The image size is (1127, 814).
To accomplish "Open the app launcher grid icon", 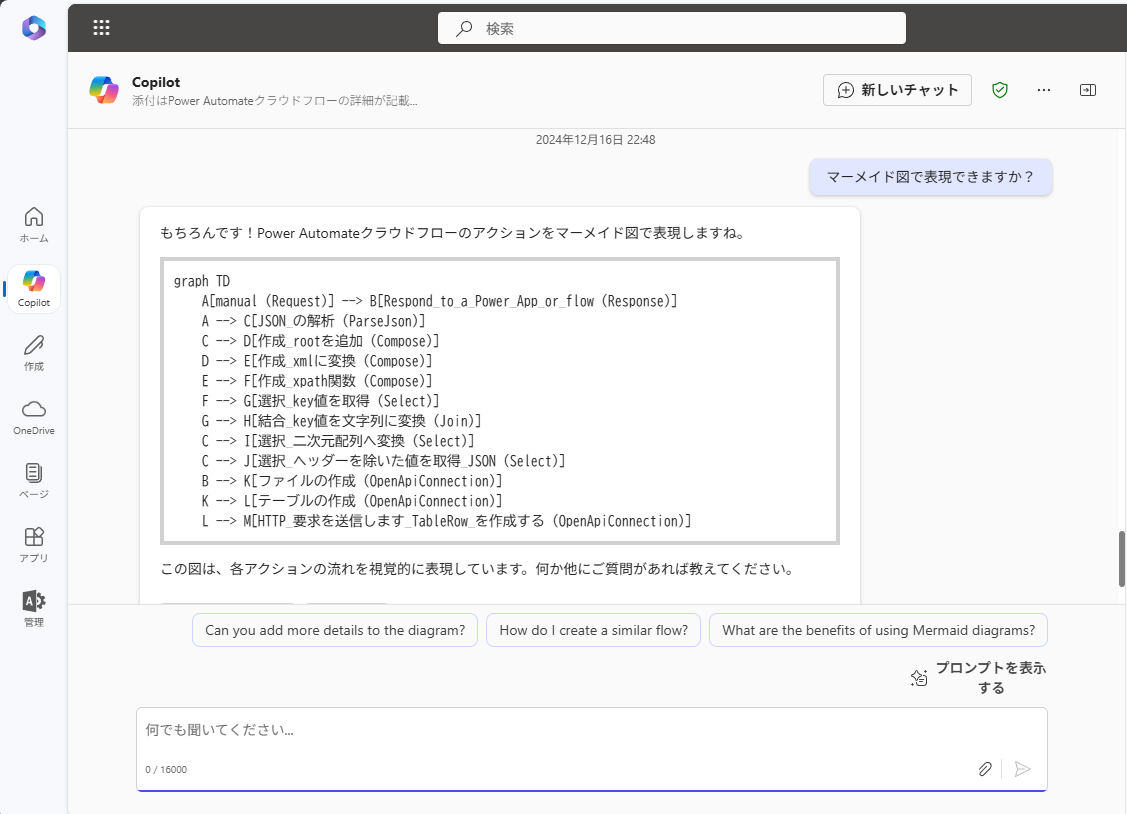I will pos(101,28).
